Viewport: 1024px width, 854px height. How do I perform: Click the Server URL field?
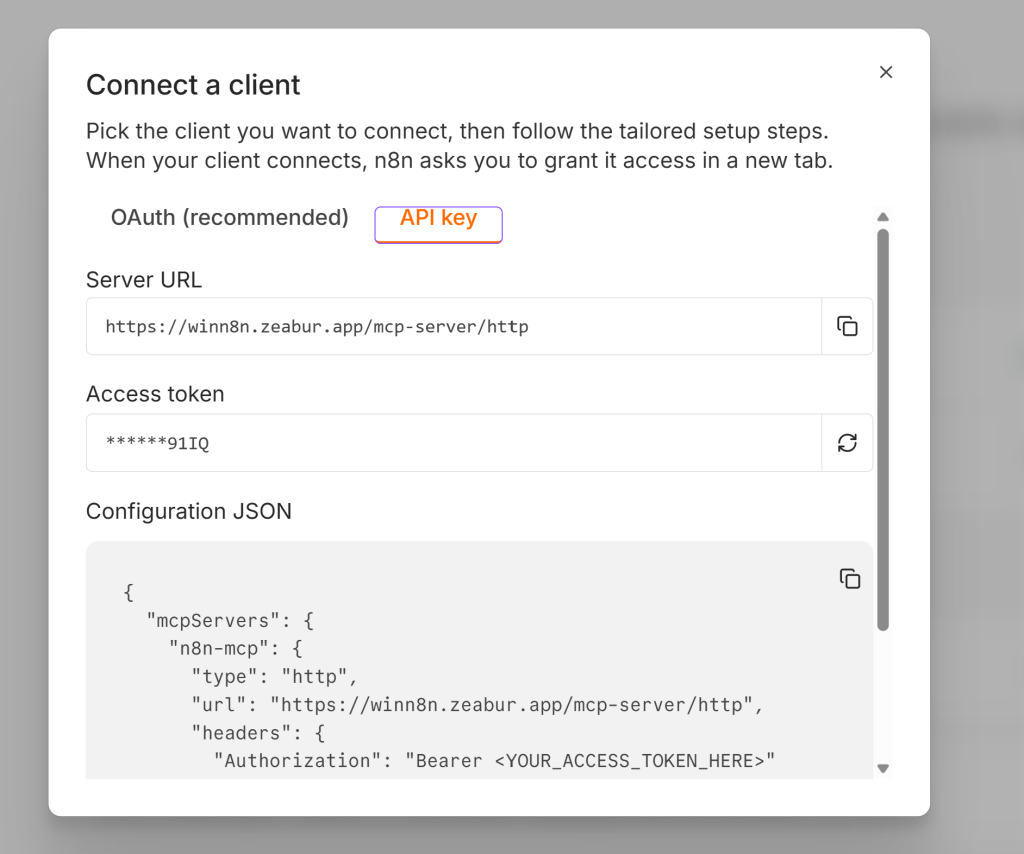tap(454, 326)
